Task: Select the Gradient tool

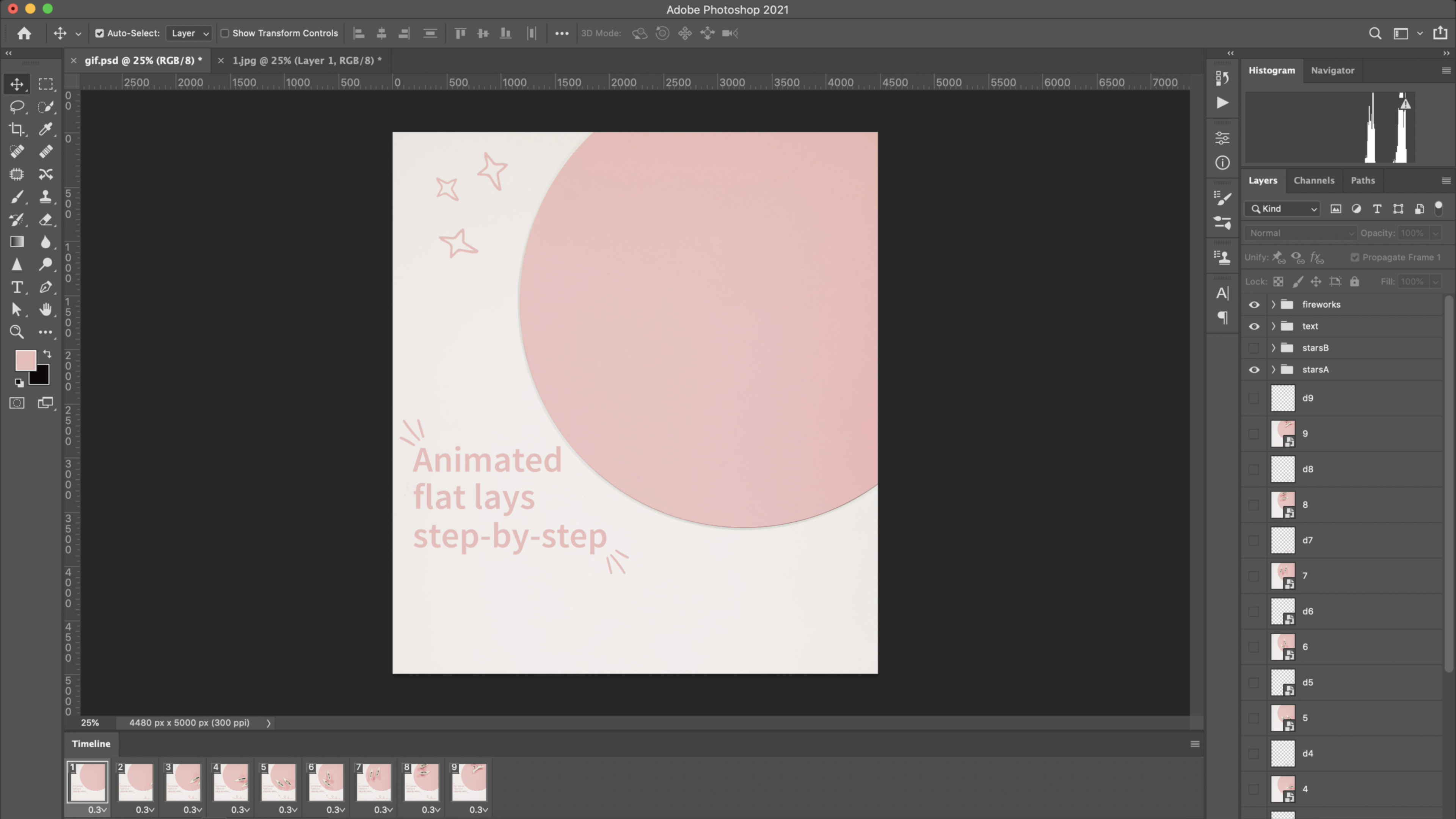Action: (x=16, y=242)
